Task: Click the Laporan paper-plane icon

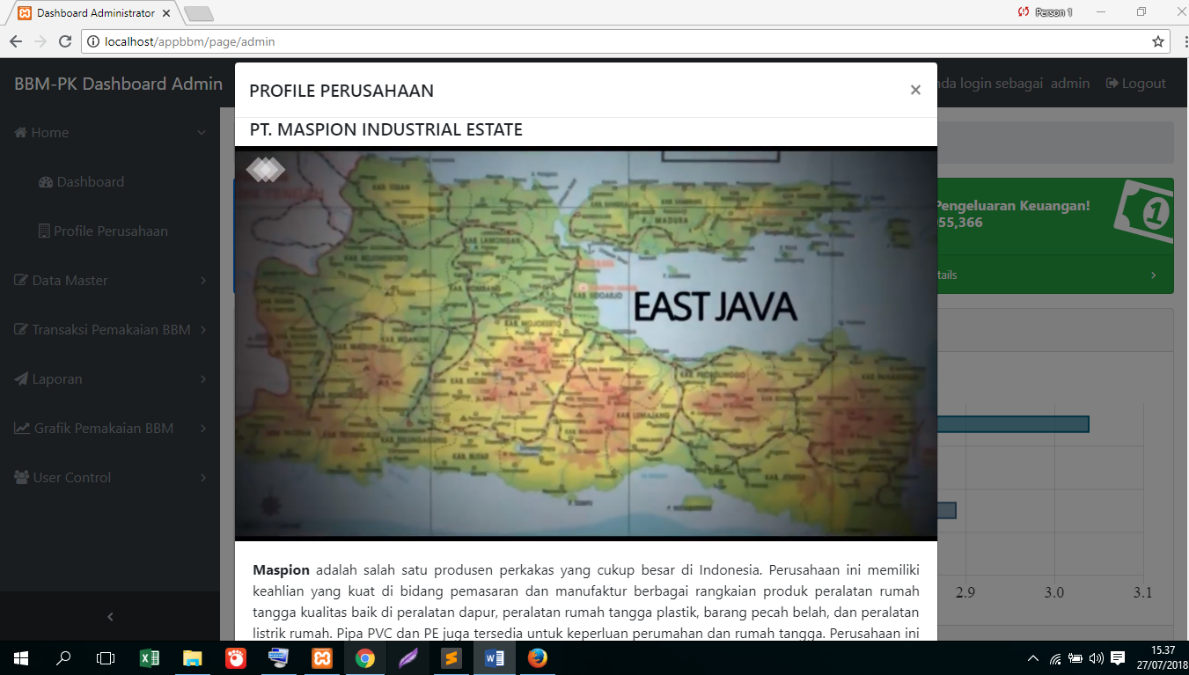Action: (x=20, y=378)
